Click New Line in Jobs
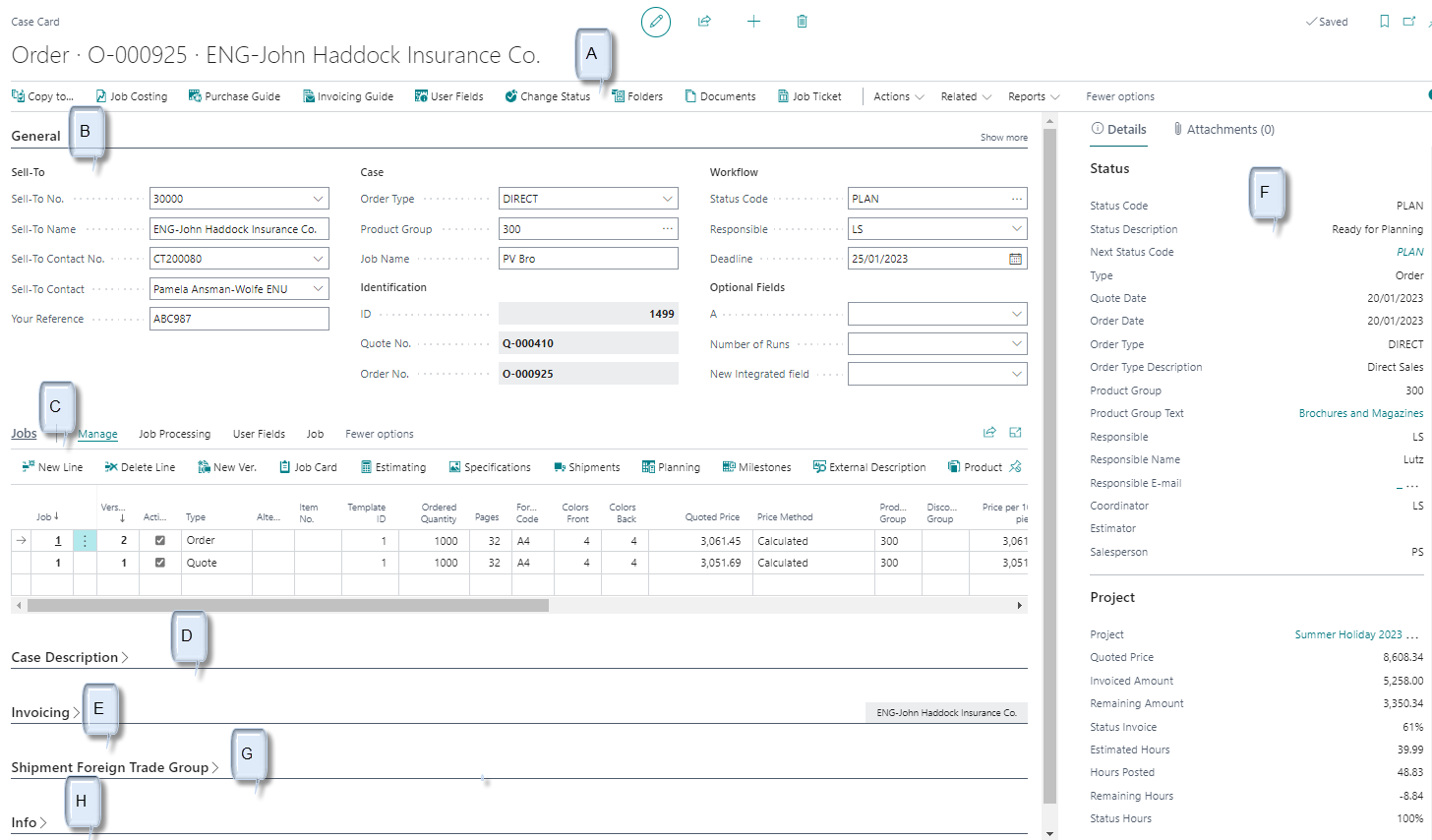This screenshot has height=840, width=1432. click(x=52, y=467)
